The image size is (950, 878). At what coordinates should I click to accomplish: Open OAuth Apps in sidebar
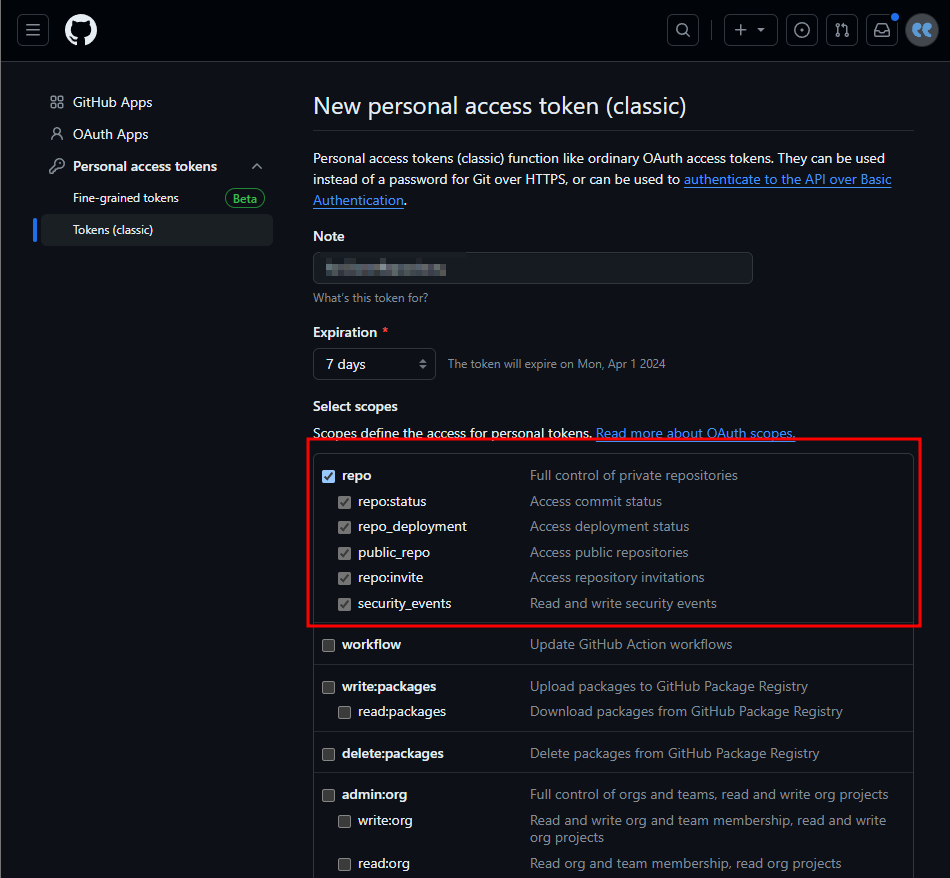[110, 135]
